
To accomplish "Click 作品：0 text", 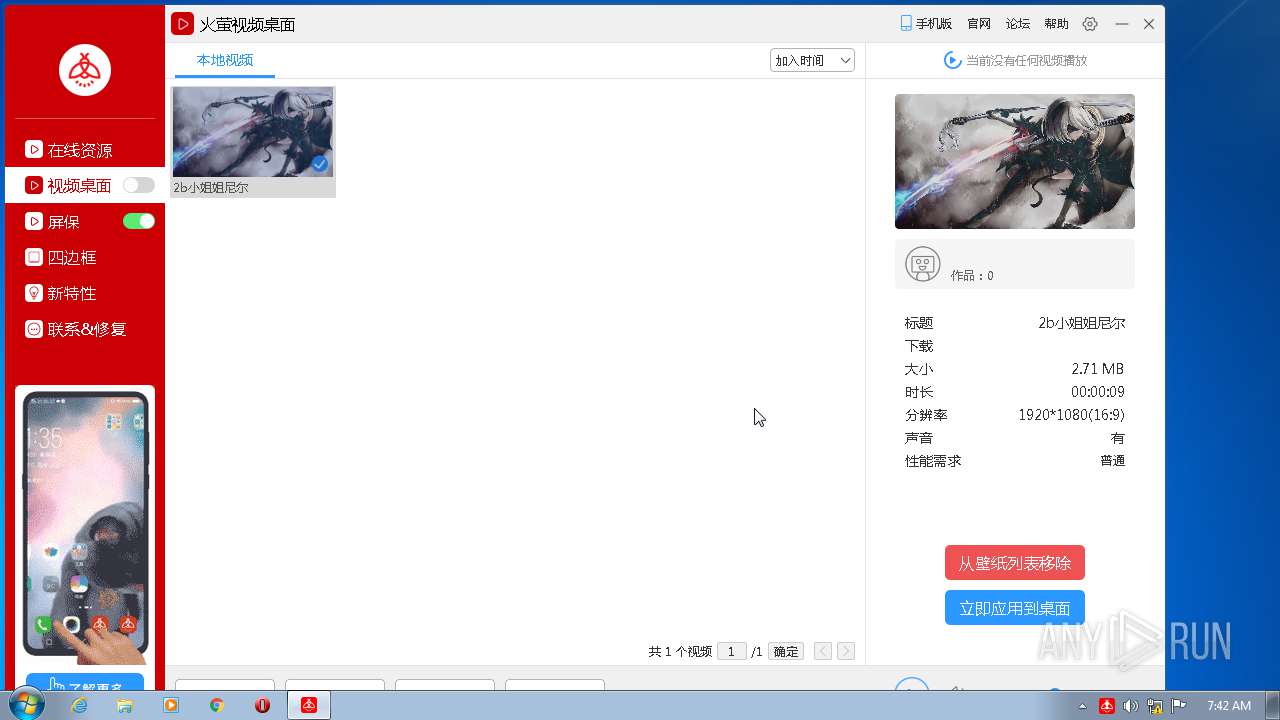I will click(x=972, y=275).
